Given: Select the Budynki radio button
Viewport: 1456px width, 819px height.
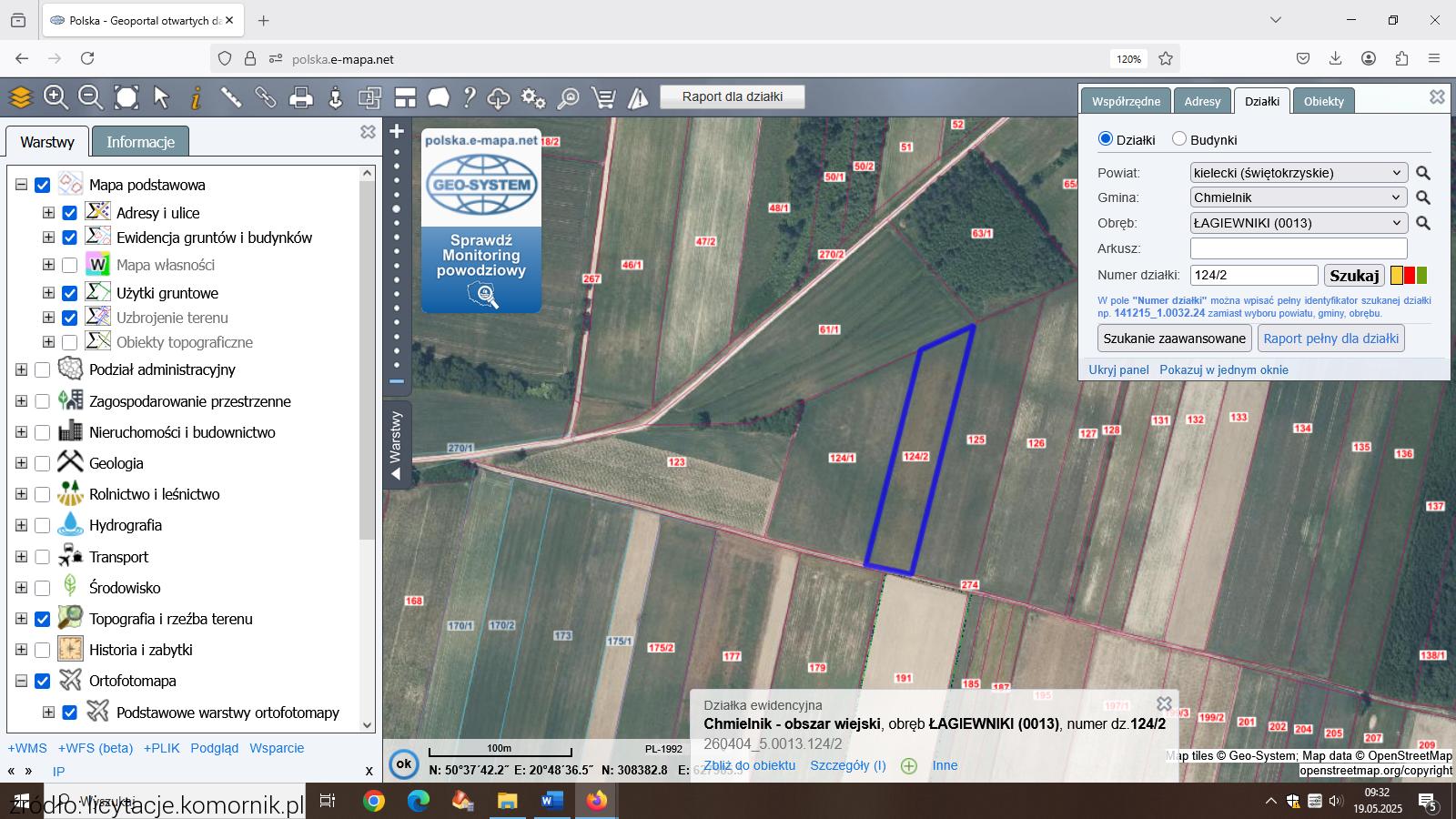Looking at the screenshot, I should click(x=1179, y=139).
